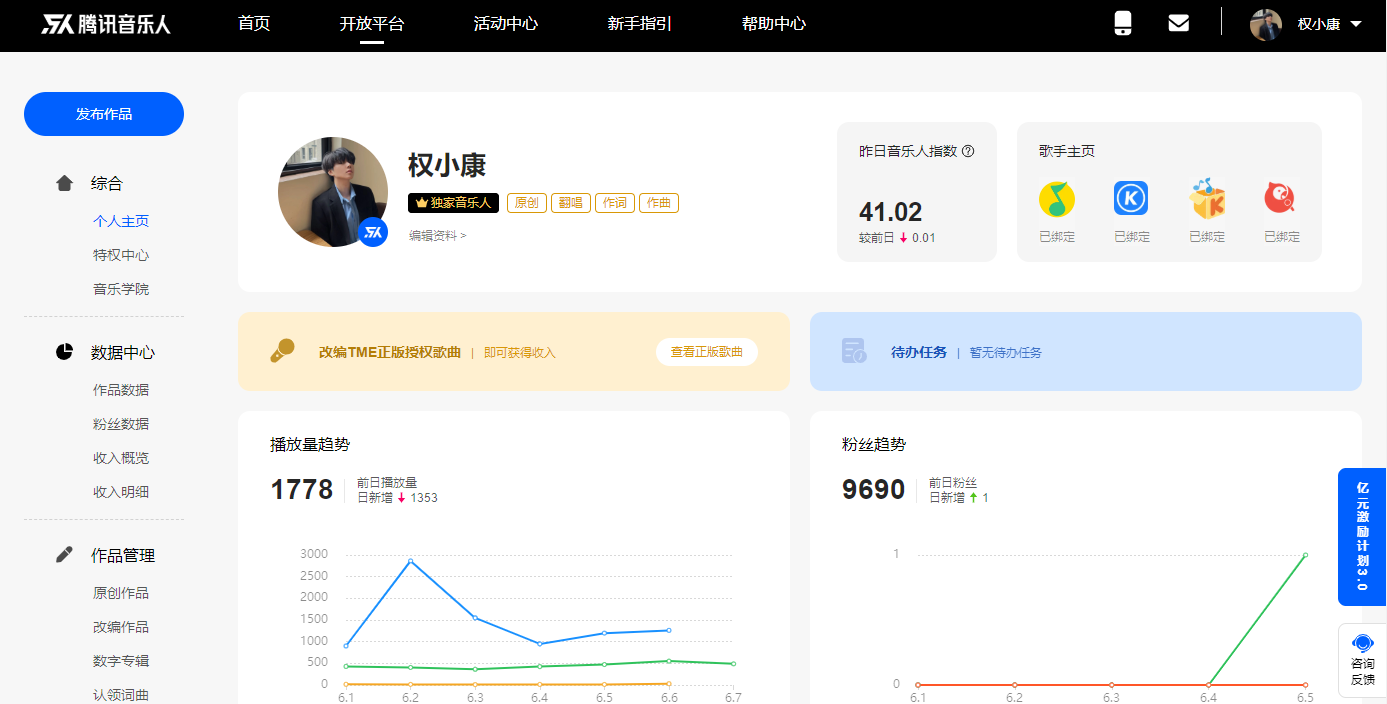Click the 权小康 profile avatar photo

pos(332,191)
